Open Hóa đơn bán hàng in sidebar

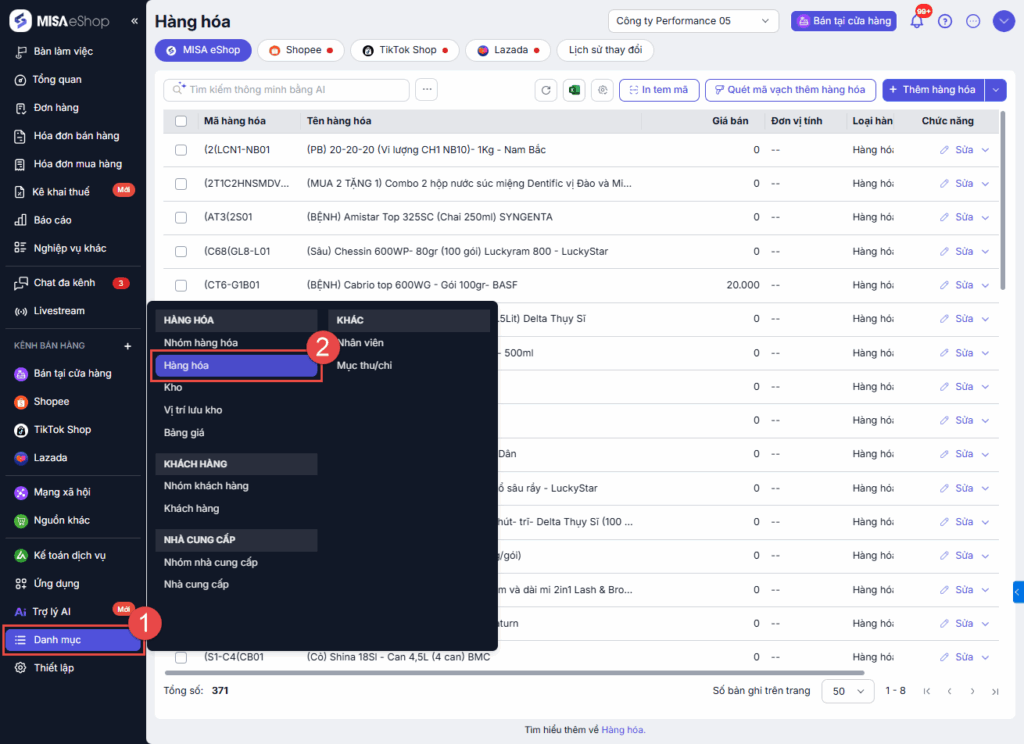pos(76,135)
